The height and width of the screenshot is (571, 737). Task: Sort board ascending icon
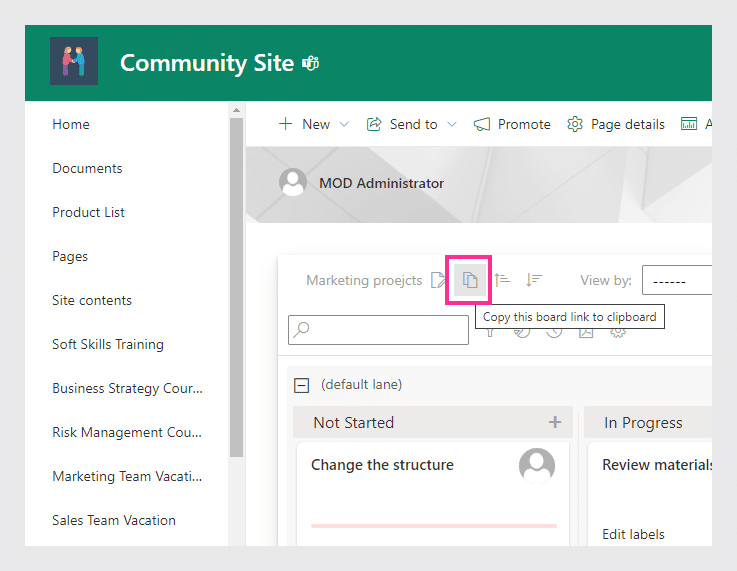[502, 280]
